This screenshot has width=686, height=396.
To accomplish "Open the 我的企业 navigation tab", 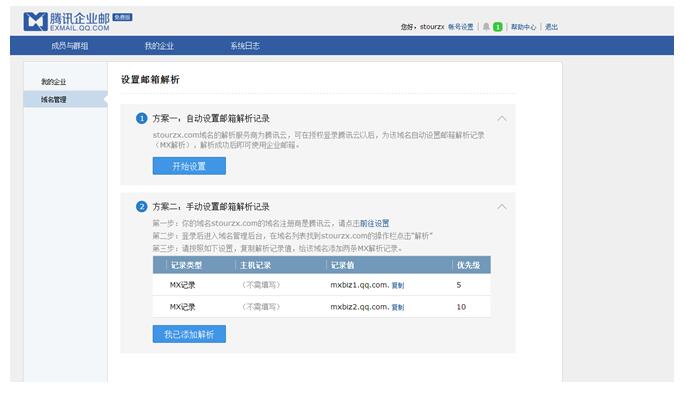I will coord(159,46).
